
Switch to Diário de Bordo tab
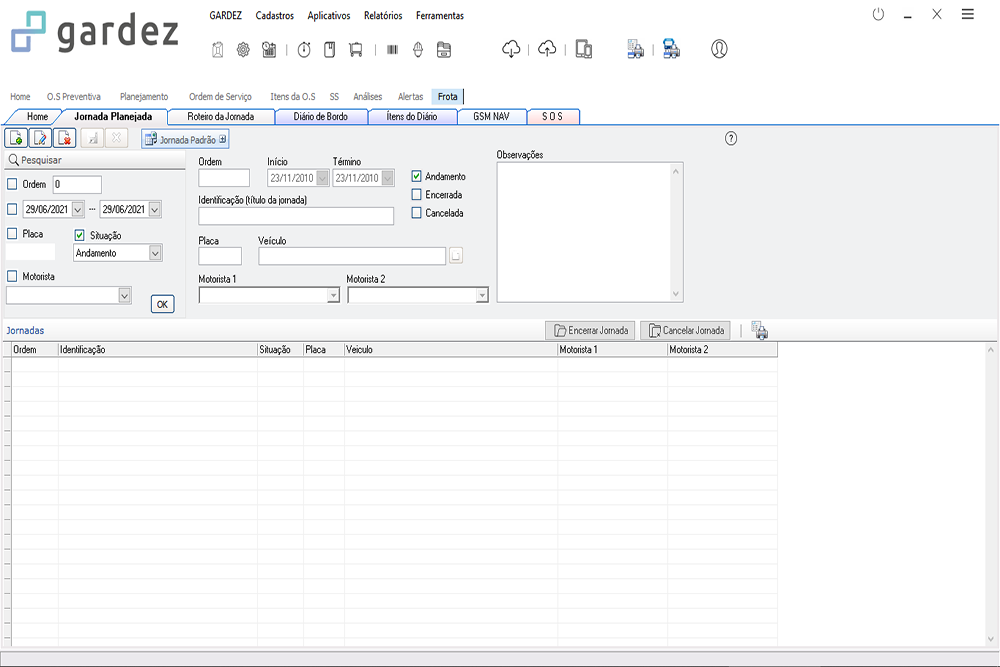pos(321,117)
